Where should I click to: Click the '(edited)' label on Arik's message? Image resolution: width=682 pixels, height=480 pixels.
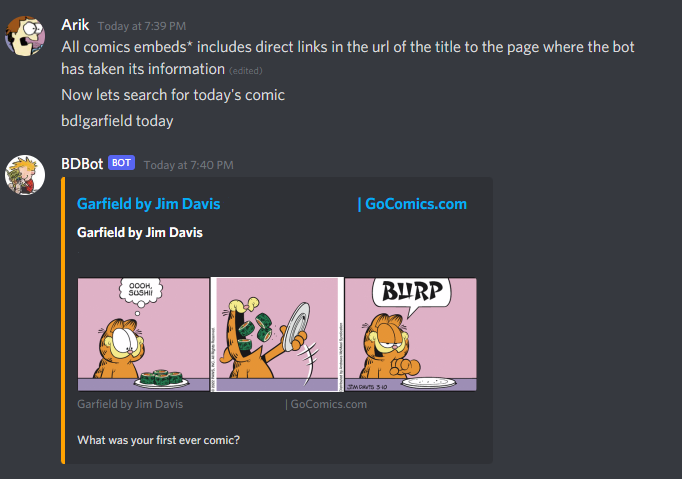tap(246, 71)
